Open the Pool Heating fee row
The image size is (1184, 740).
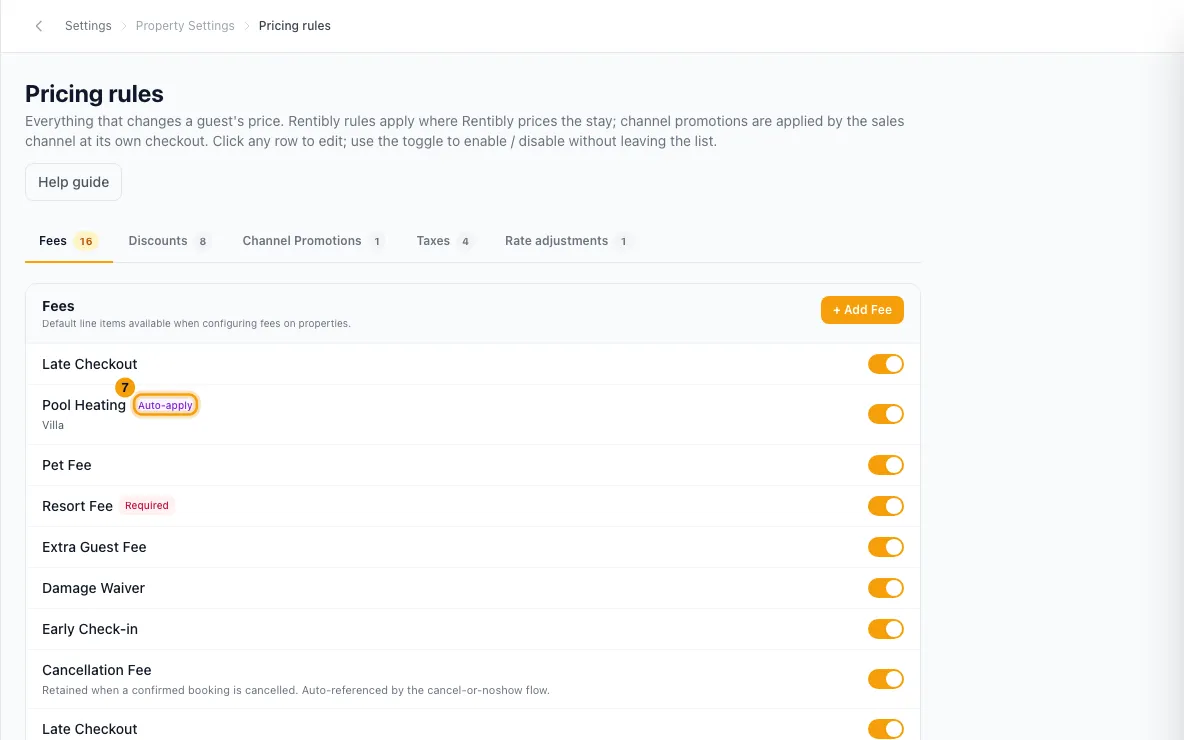(473, 415)
